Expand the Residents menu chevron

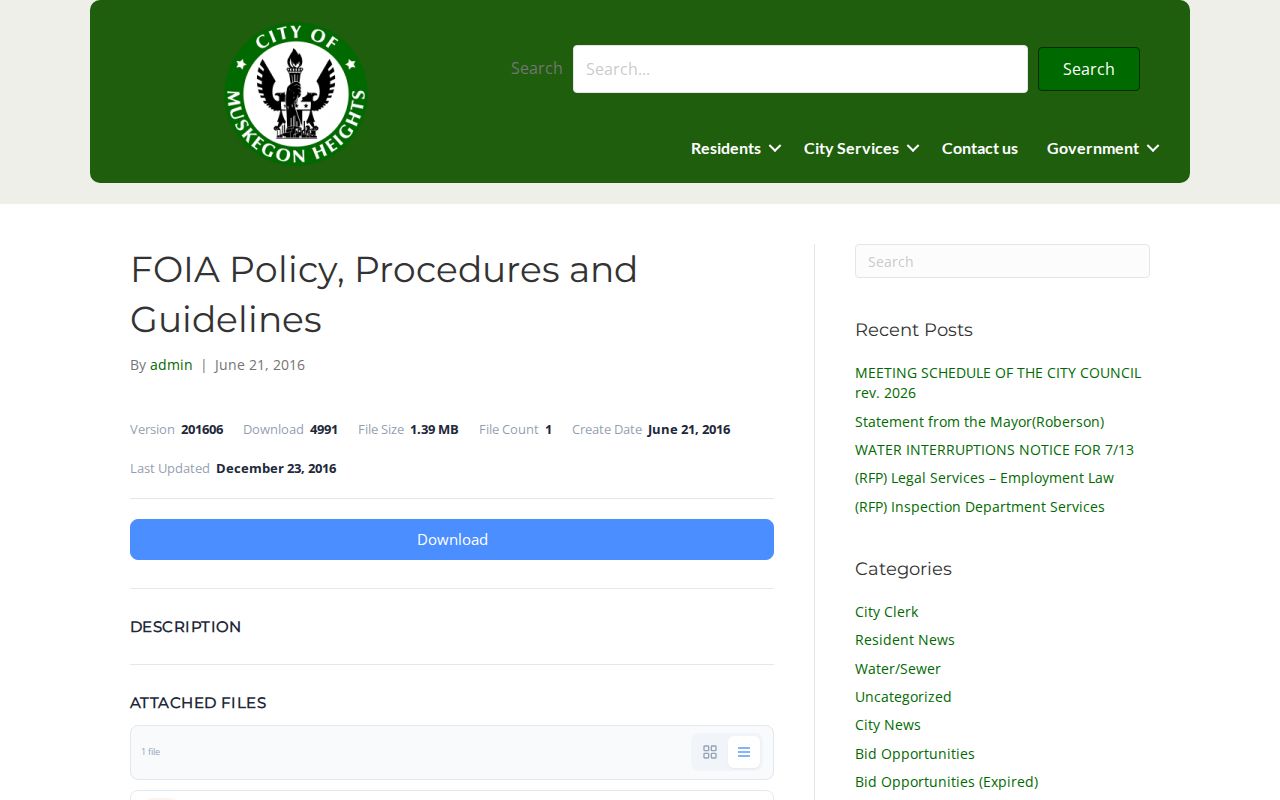775,148
